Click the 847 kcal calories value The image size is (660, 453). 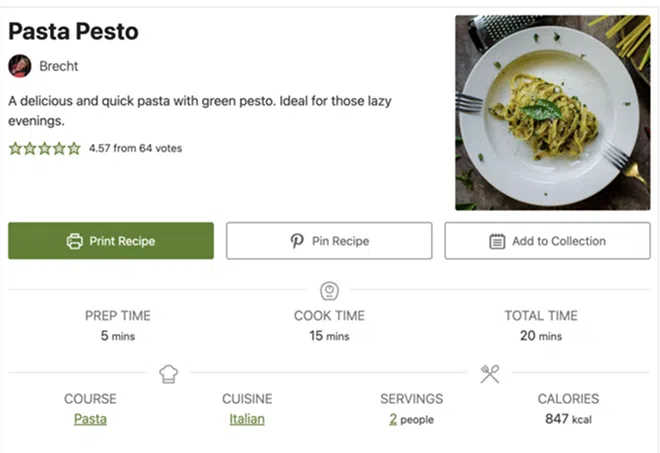pyautogui.click(x=568, y=419)
